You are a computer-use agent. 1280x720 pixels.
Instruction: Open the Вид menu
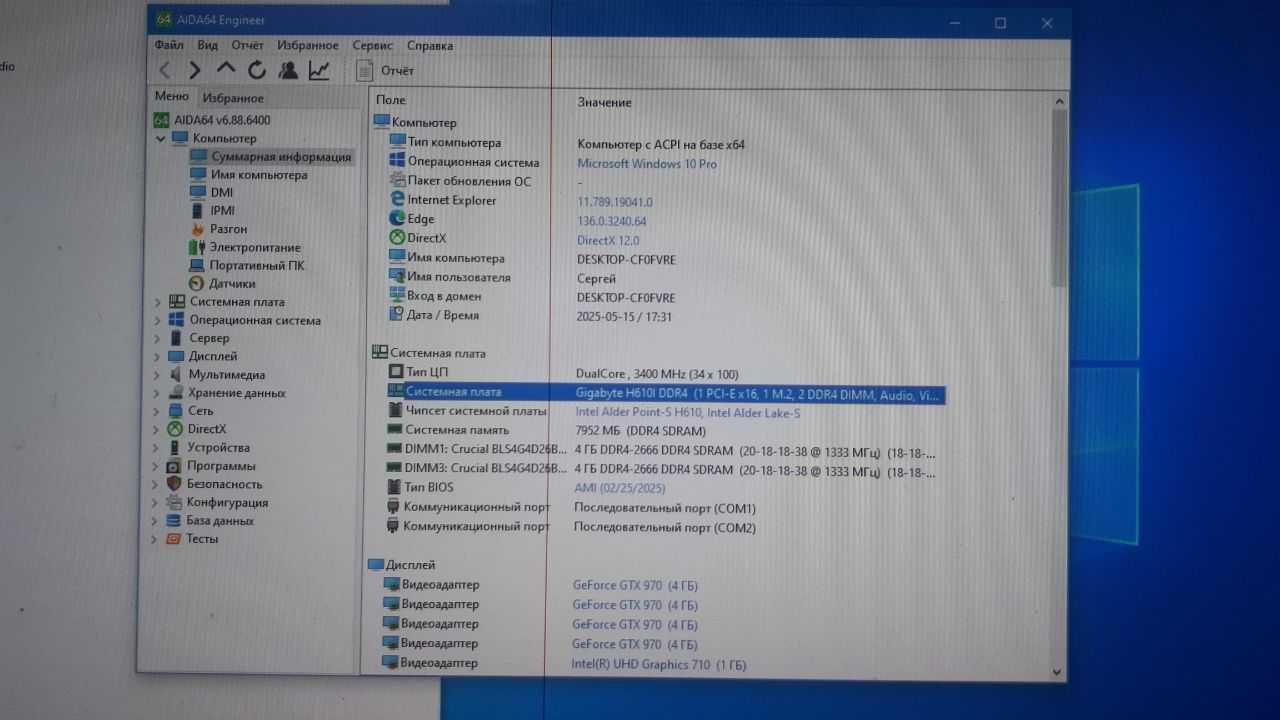tap(208, 45)
